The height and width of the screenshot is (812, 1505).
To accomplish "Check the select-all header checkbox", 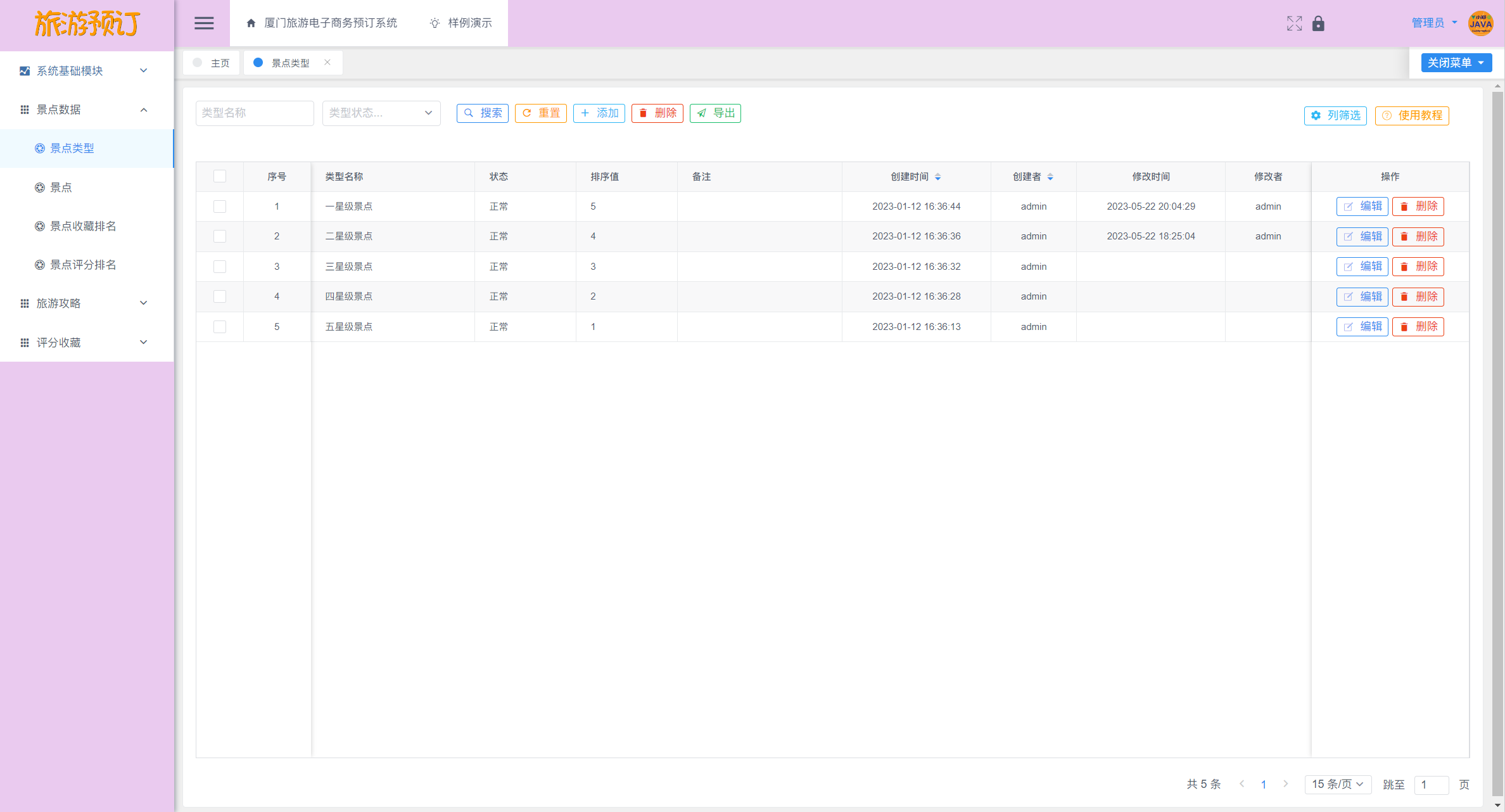I will pyautogui.click(x=220, y=176).
